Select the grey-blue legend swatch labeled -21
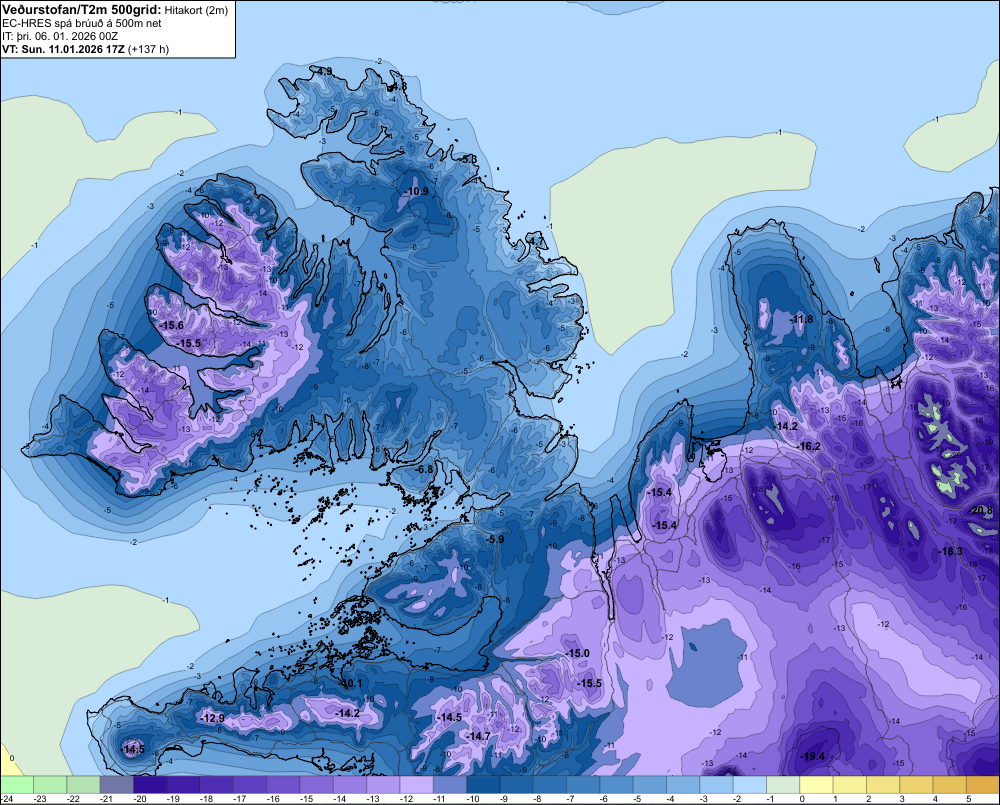This screenshot has height=805, width=1000. (x=117, y=785)
